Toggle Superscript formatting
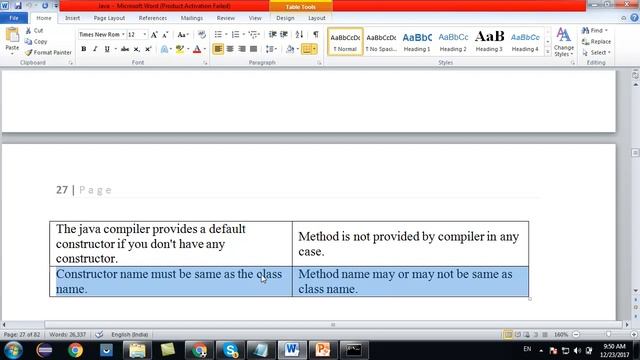The height and width of the screenshot is (360, 640). [148, 49]
